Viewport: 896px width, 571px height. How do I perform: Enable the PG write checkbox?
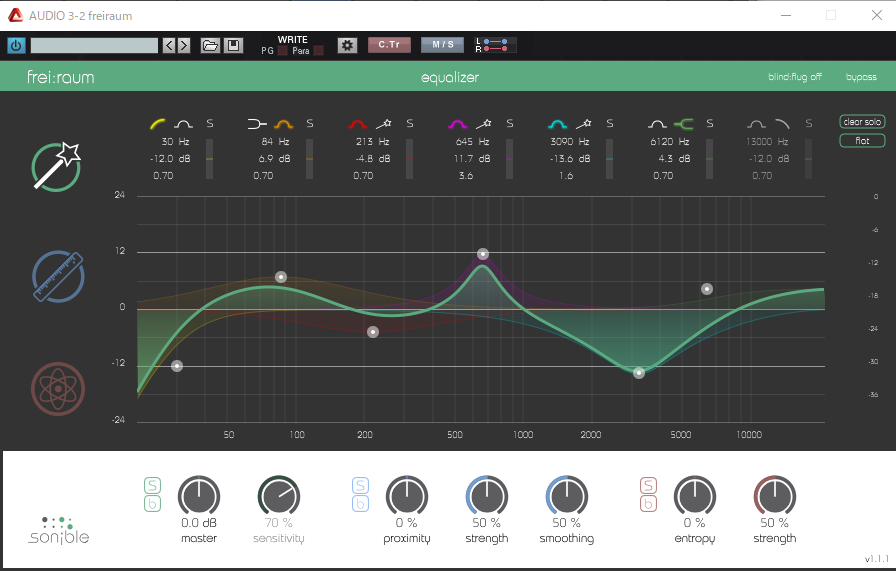pos(282,50)
